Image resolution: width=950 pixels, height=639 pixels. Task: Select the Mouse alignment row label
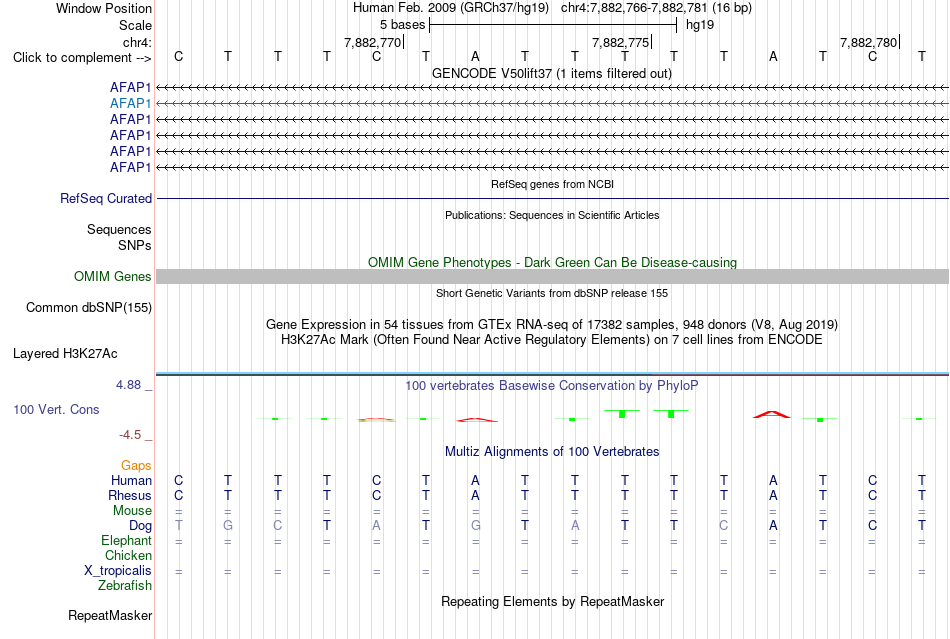(132, 511)
